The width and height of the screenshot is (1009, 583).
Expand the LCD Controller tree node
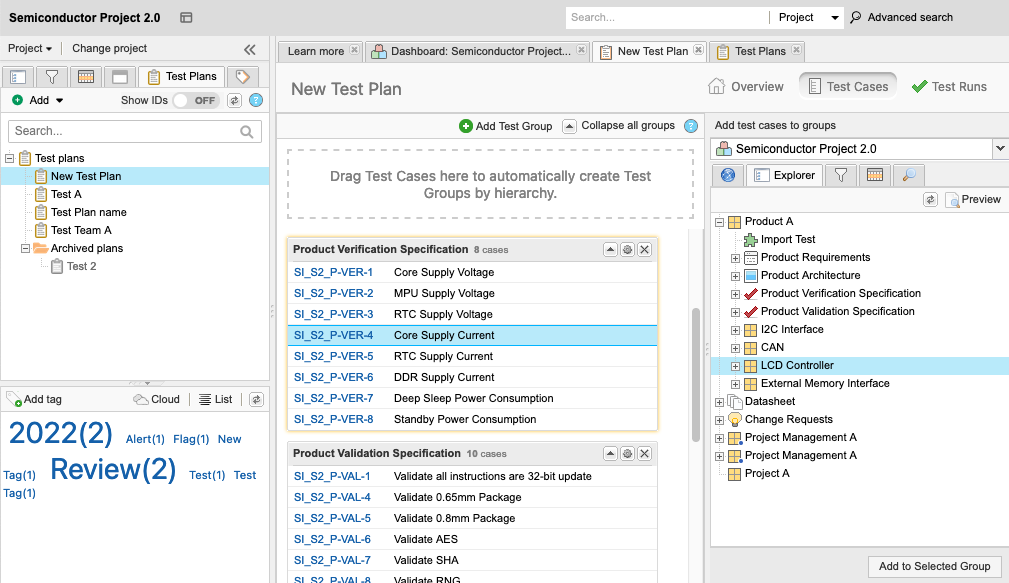(735, 366)
